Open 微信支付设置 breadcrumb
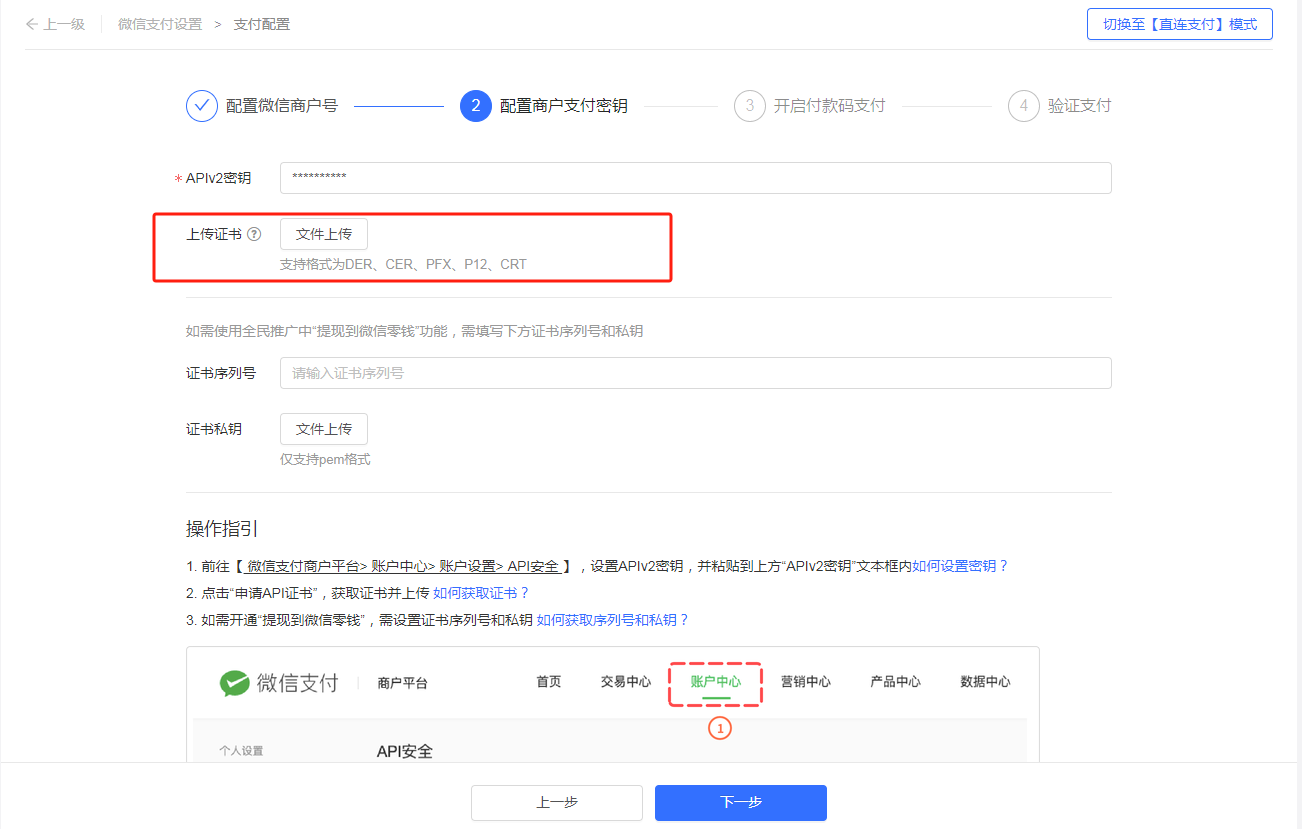This screenshot has height=829, width=1302. coord(160,24)
